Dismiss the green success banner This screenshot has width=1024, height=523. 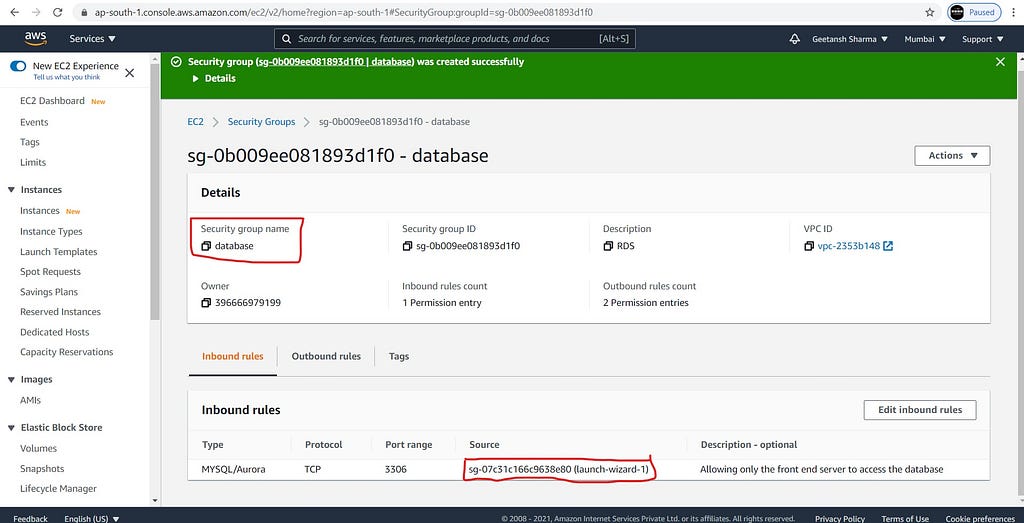(1000, 62)
